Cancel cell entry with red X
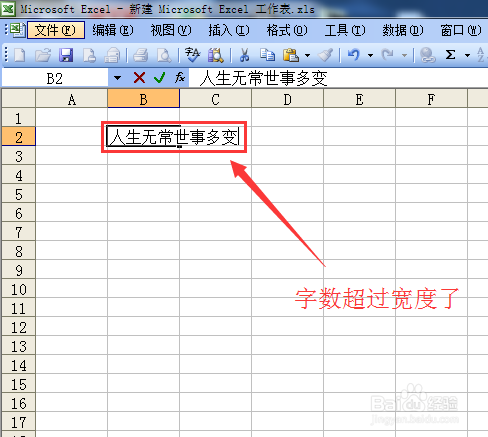 pos(139,78)
